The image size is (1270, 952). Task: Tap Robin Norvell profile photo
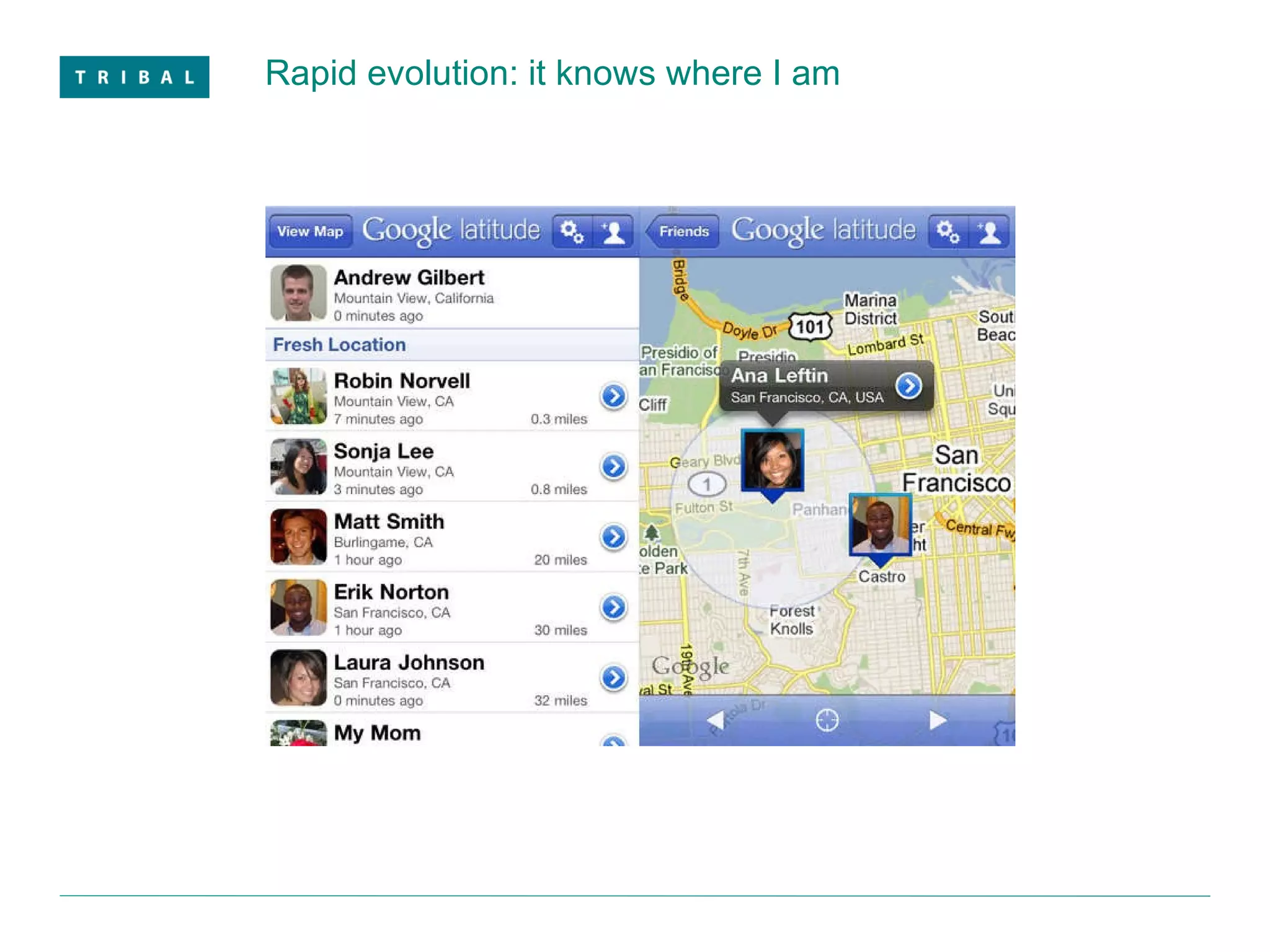(x=298, y=396)
